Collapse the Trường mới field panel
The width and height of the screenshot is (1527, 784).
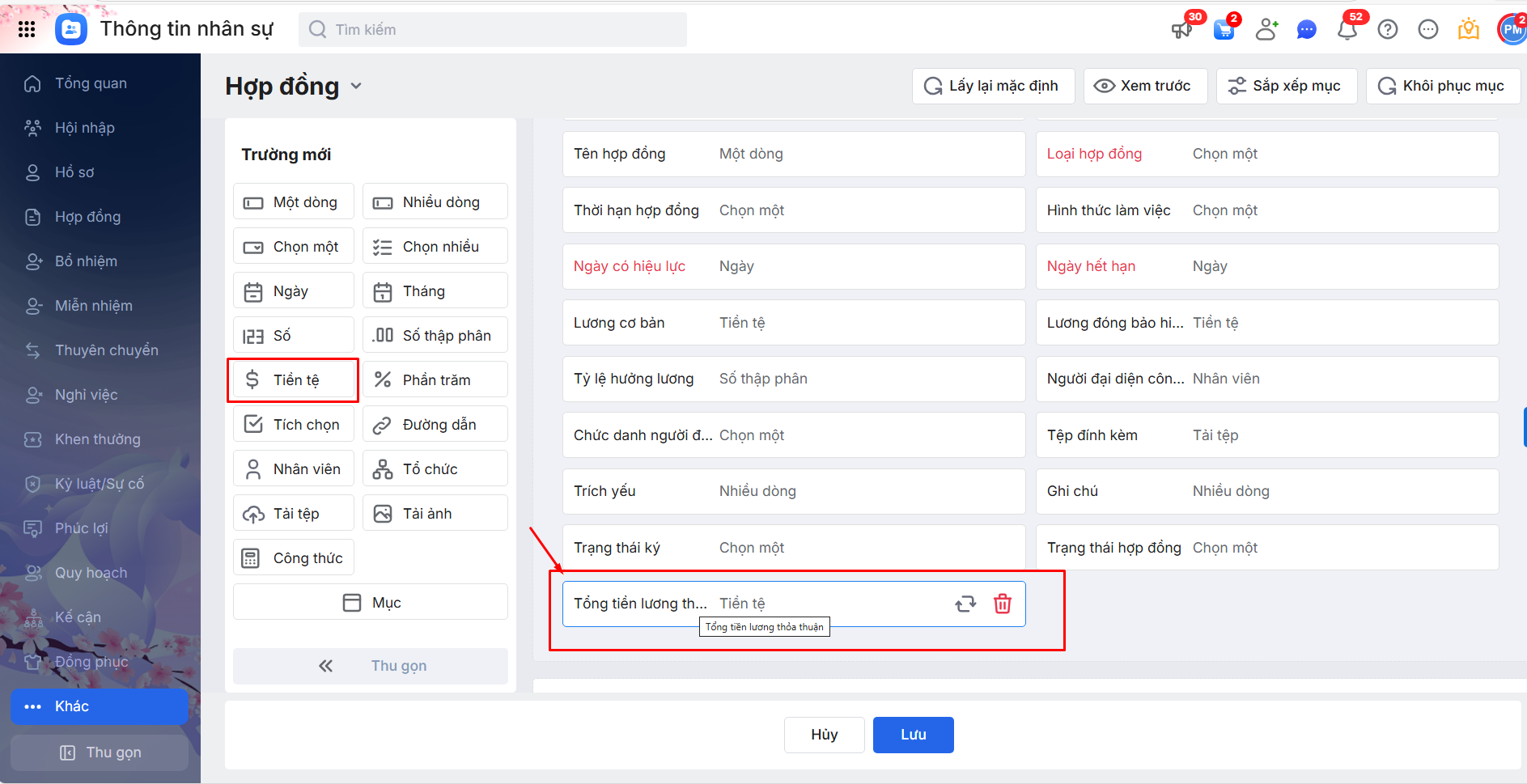pyautogui.click(x=371, y=666)
